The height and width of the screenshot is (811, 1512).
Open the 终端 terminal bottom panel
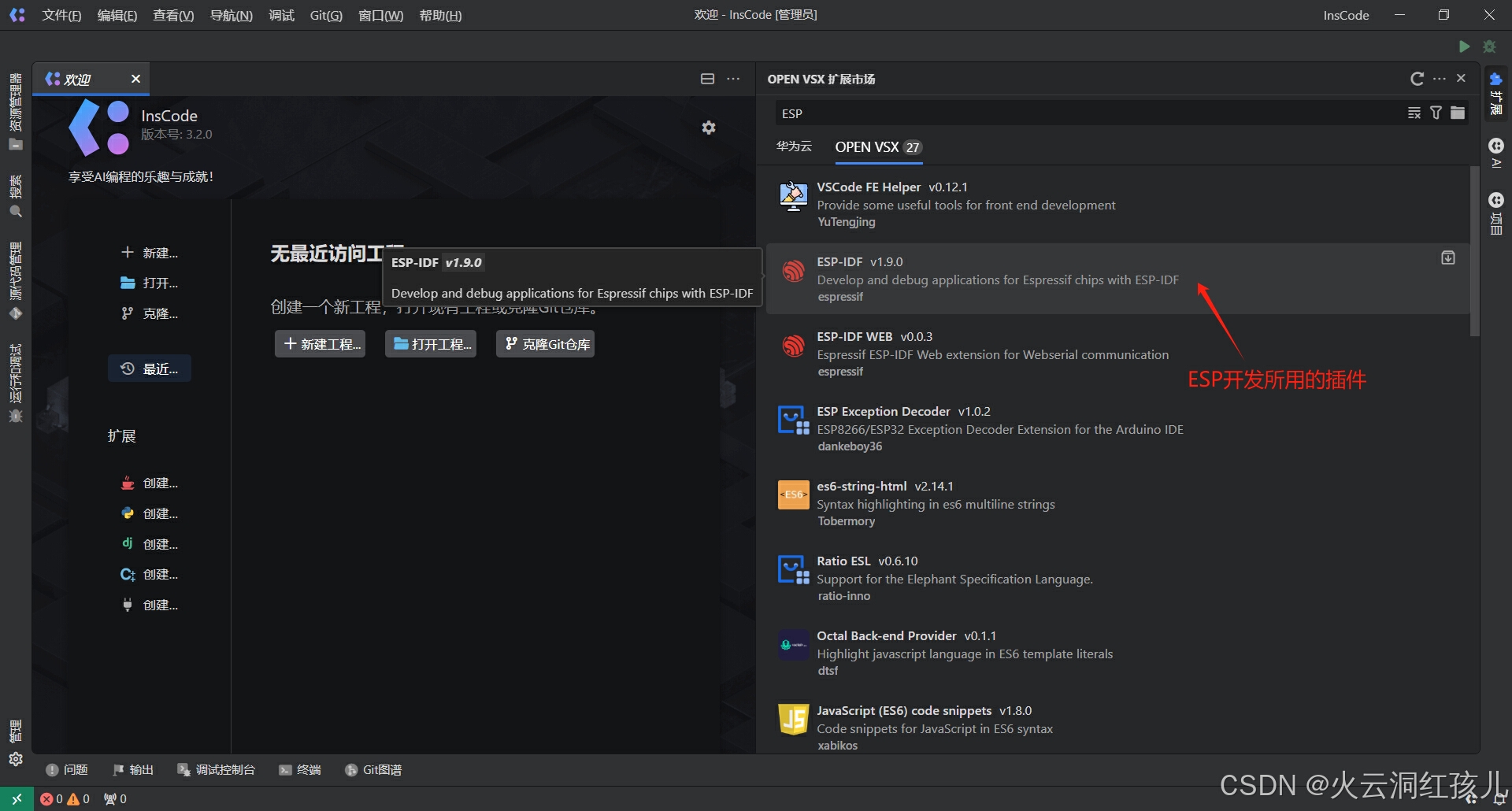300,770
